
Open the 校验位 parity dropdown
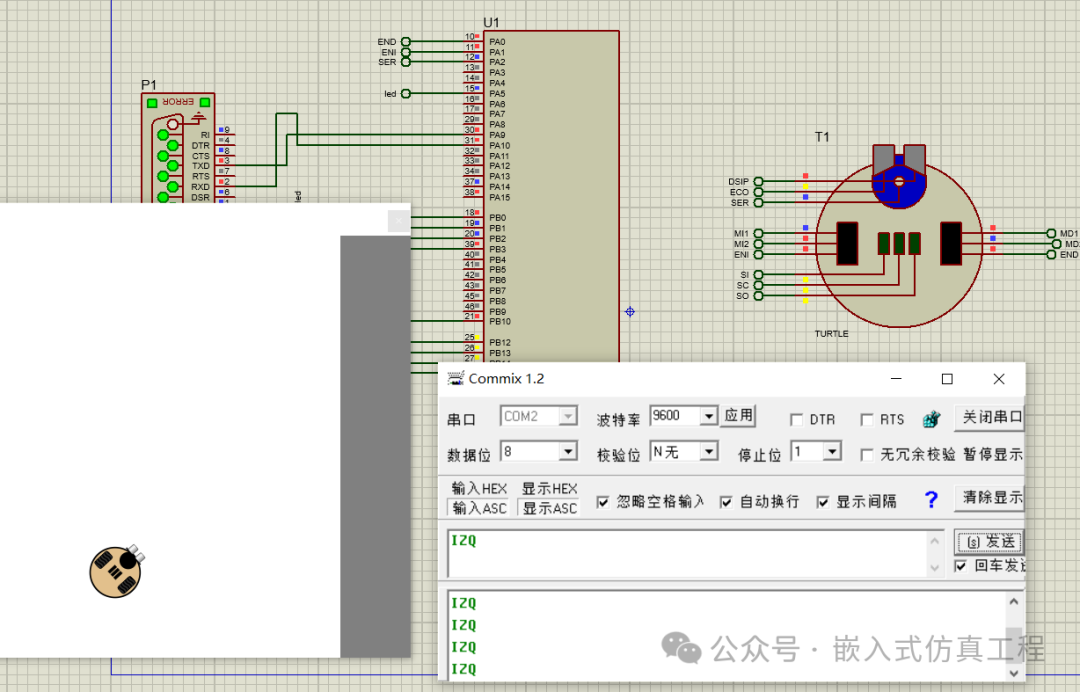(709, 451)
